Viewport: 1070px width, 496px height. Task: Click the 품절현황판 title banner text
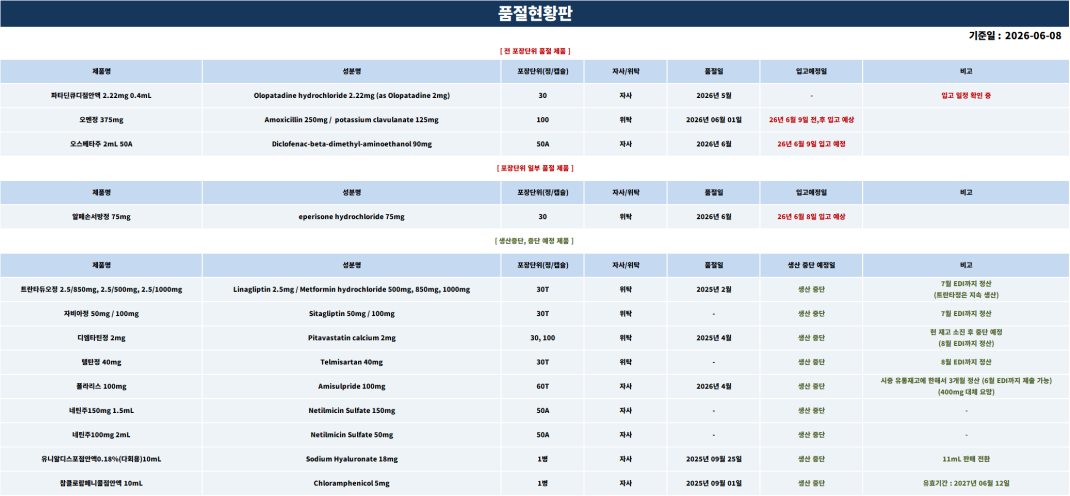pyautogui.click(x=535, y=14)
